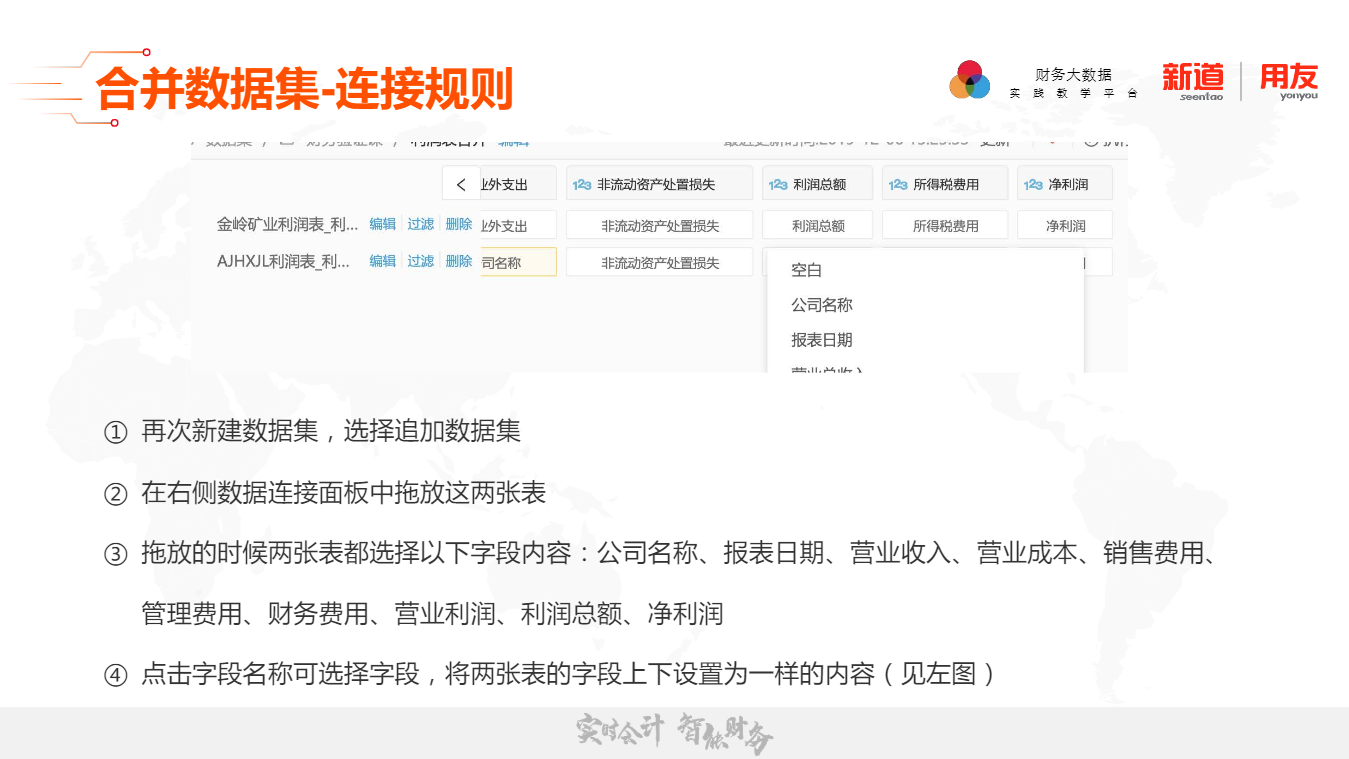
Task: Click 过滤 for AJHXJL利润表 row
Action: point(421,261)
